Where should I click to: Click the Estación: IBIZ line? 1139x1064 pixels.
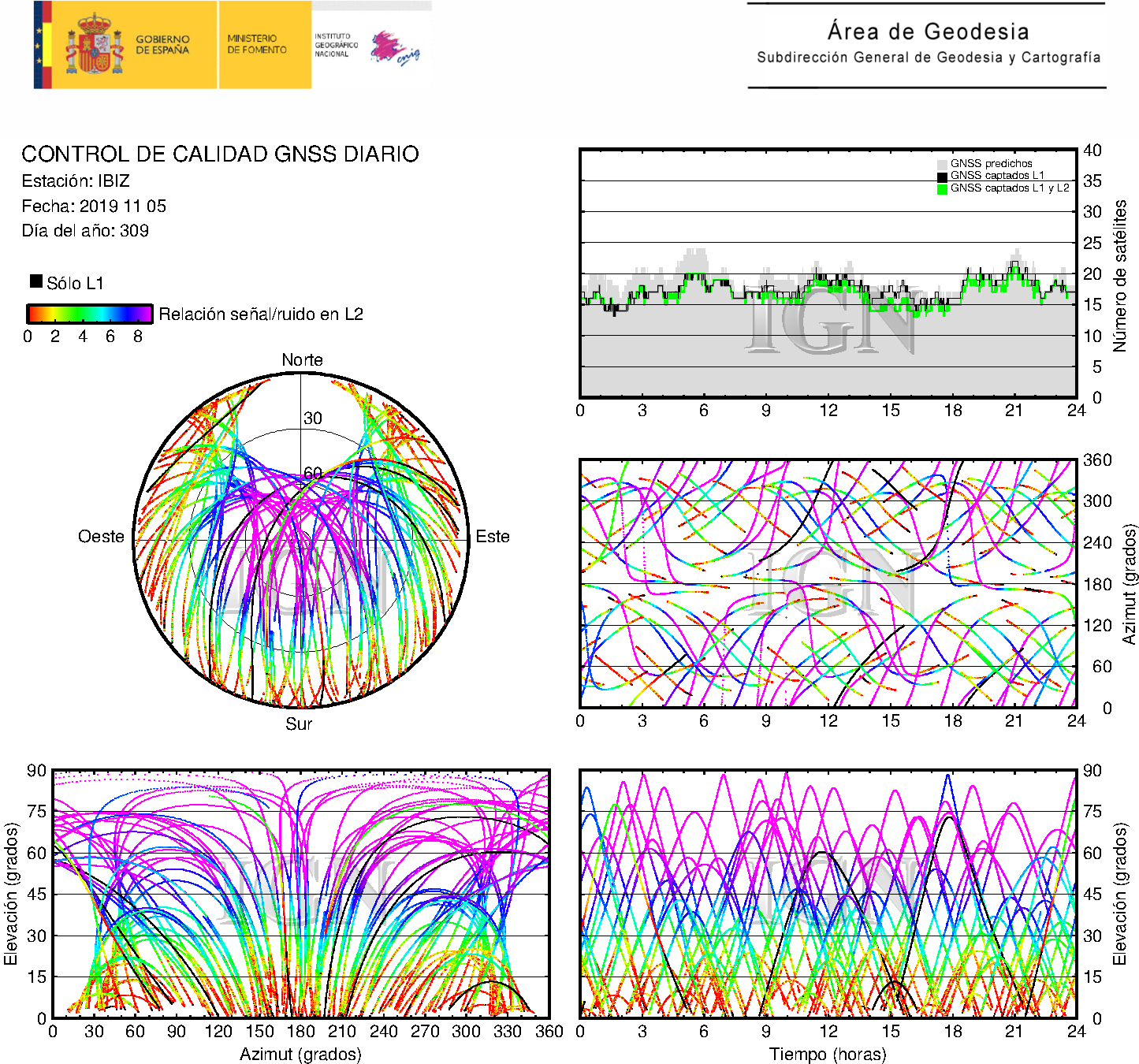pyautogui.click(x=76, y=181)
